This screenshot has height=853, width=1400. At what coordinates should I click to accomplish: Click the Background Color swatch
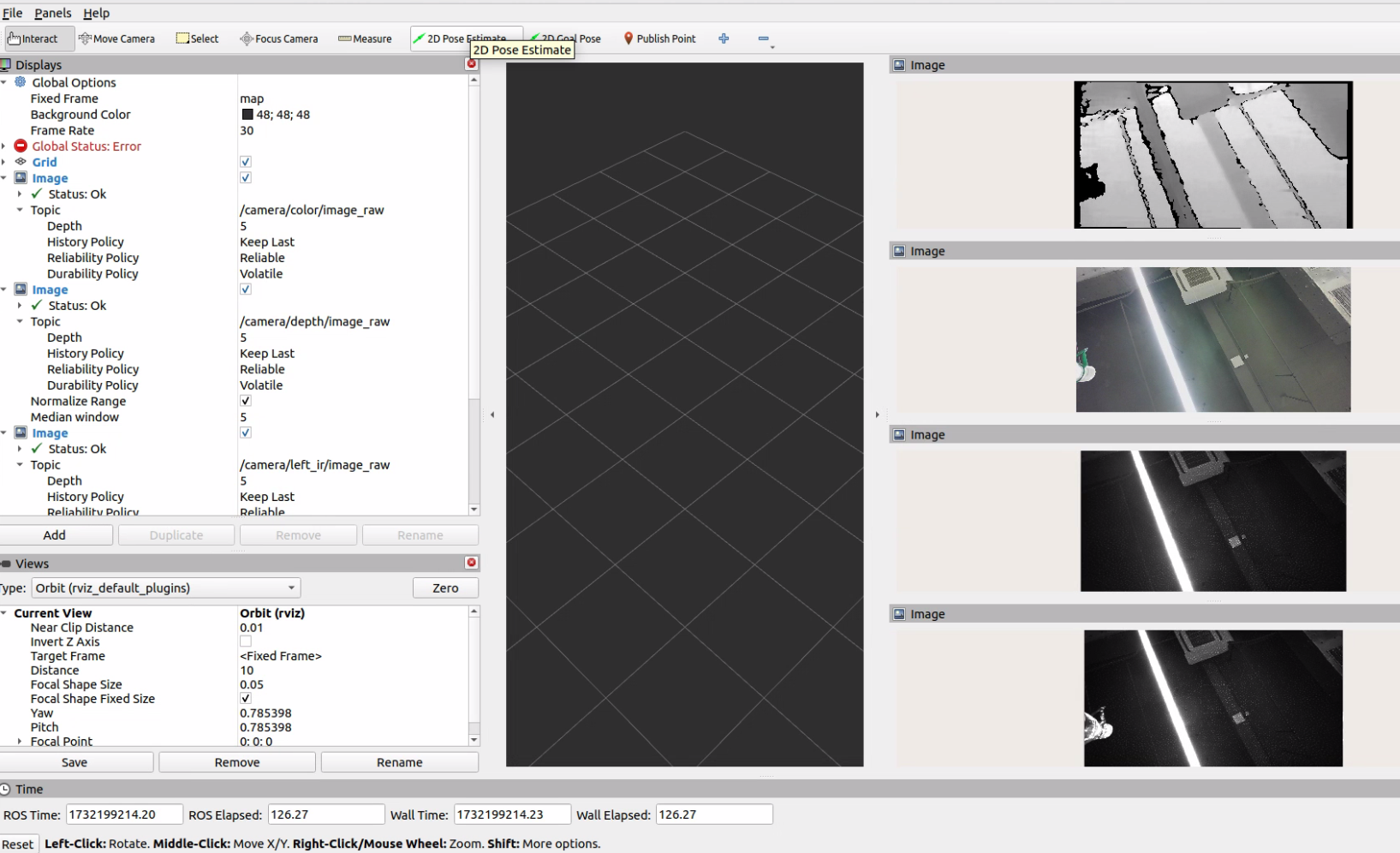point(247,115)
